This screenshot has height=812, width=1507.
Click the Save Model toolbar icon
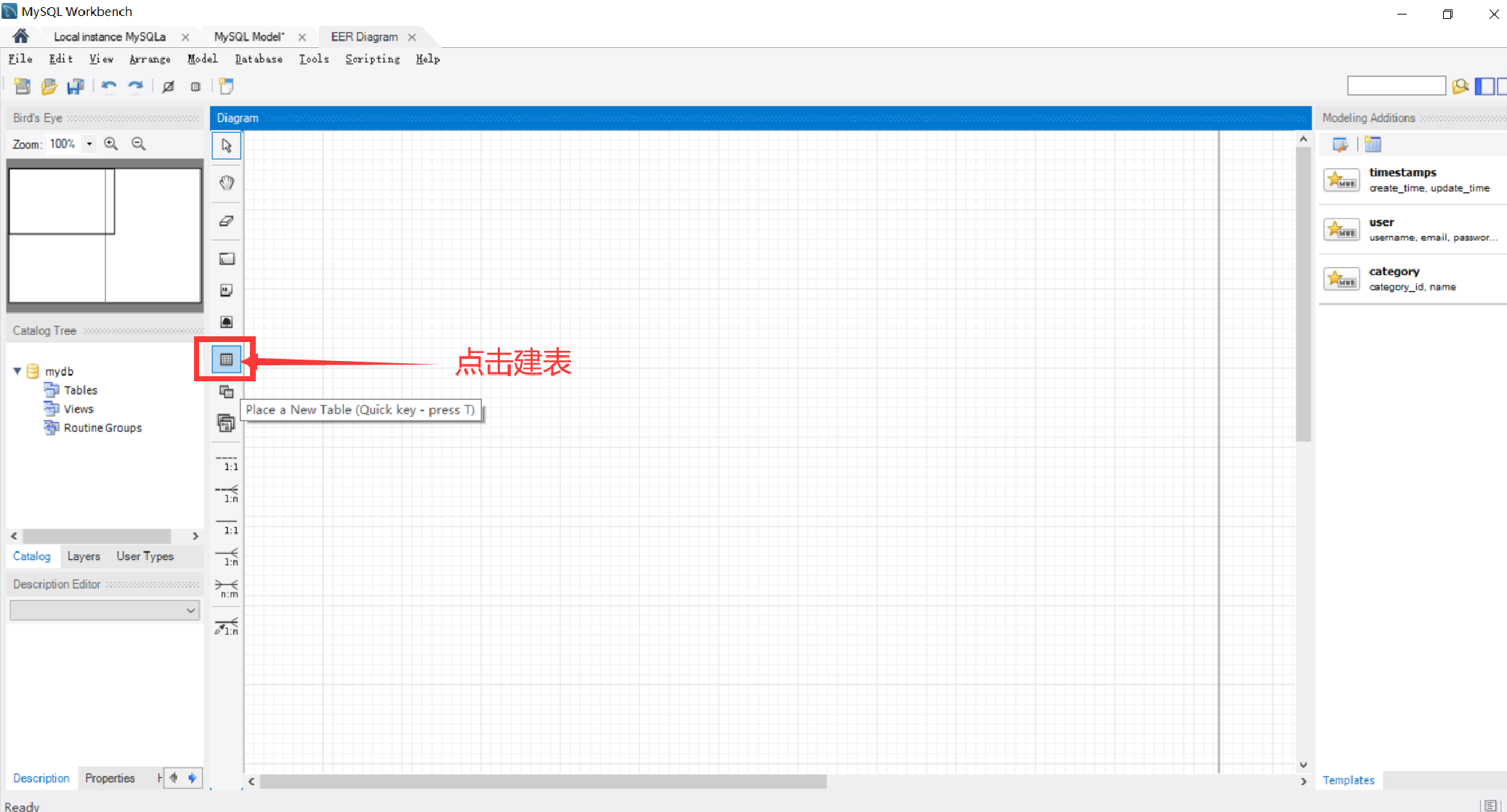coord(76,86)
